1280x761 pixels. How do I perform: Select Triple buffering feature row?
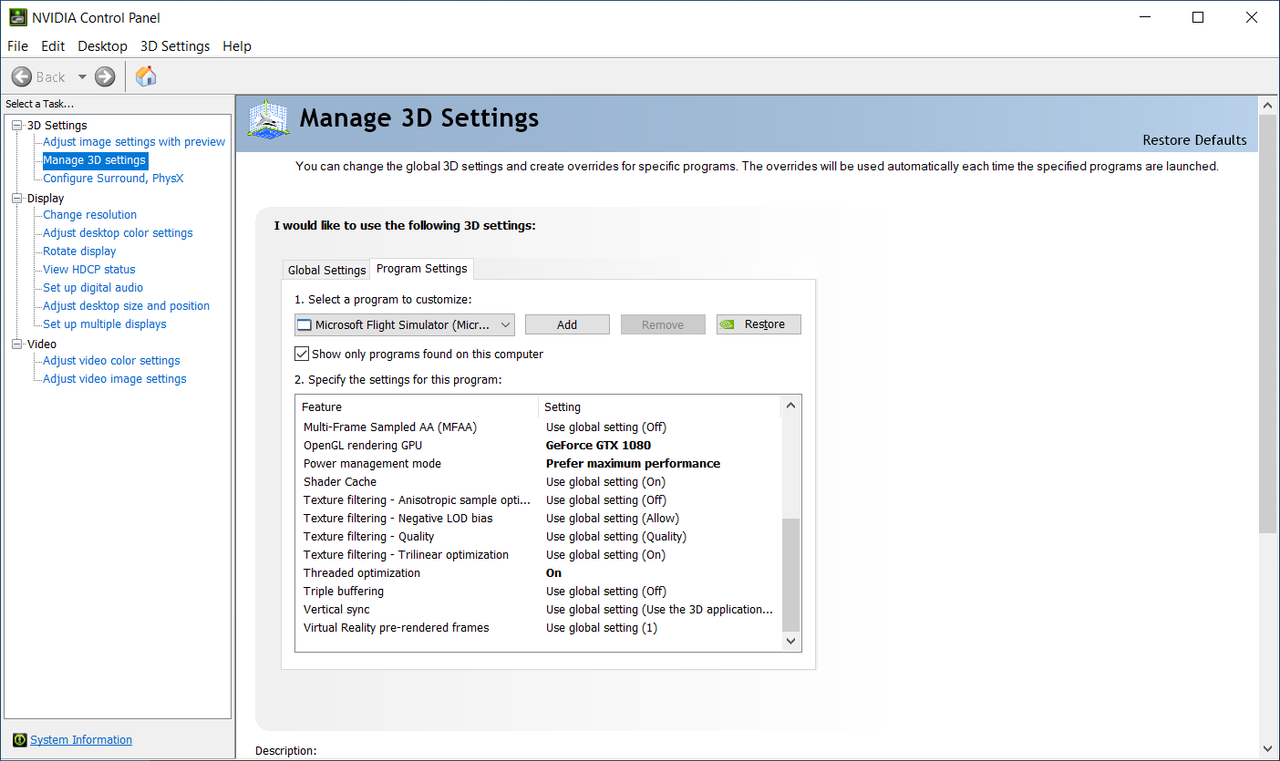(538, 591)
